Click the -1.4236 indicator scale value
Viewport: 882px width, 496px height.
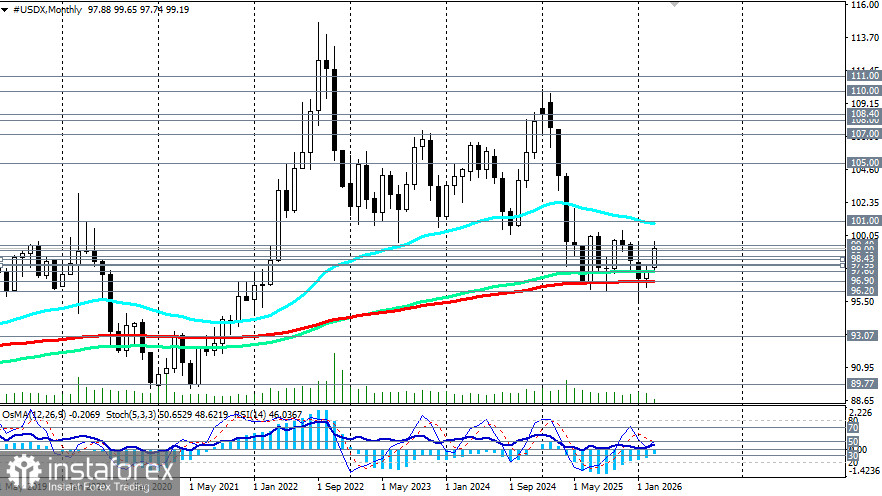(x=864, y=471)
